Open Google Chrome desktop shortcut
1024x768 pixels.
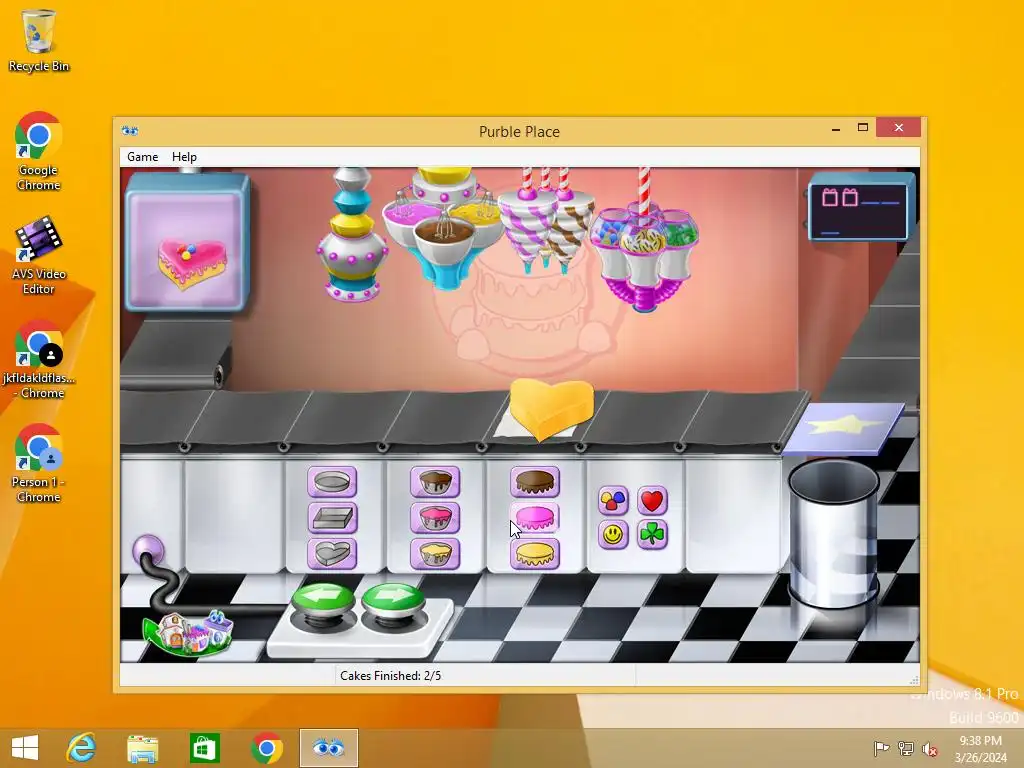[x=39, y=152]
